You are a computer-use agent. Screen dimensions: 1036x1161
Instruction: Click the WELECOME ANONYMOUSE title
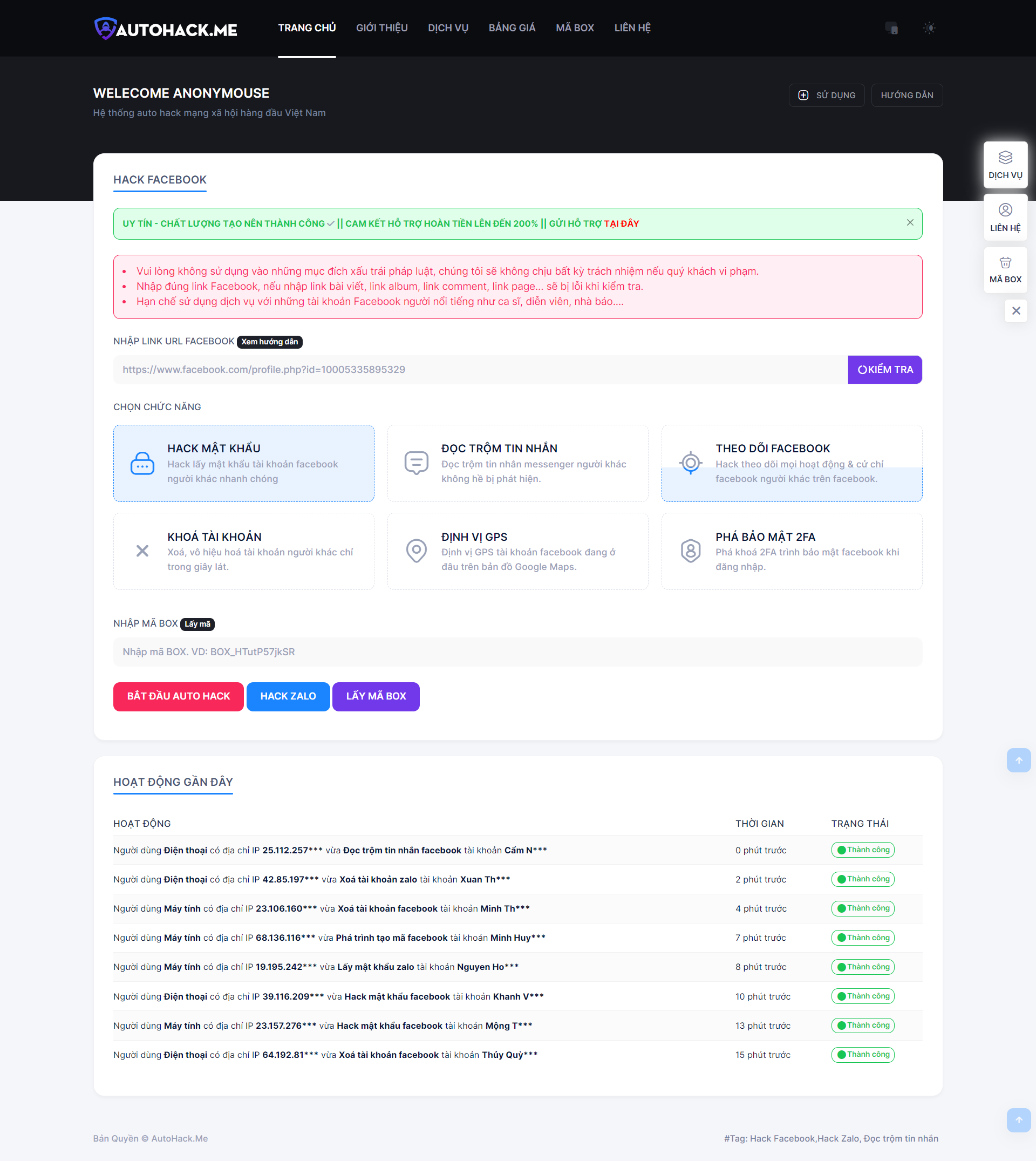181,93
